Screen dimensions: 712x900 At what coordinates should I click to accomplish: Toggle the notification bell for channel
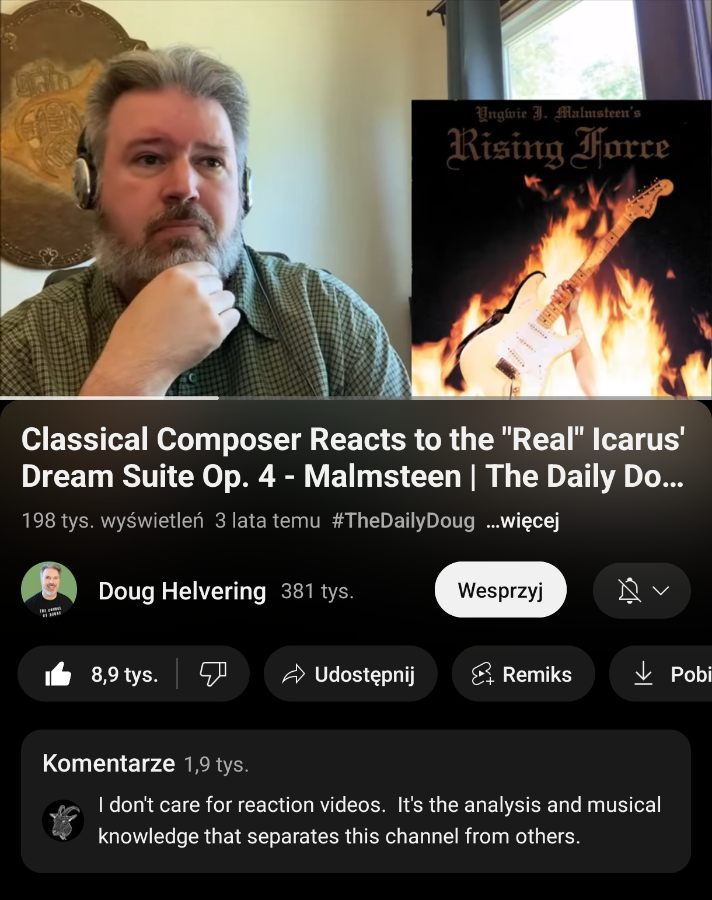(x=629, y=591)
